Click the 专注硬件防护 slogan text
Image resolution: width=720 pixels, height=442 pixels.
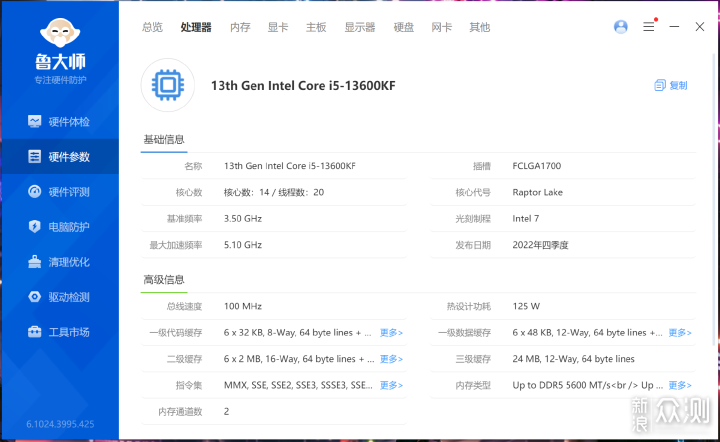pos(60,80)
